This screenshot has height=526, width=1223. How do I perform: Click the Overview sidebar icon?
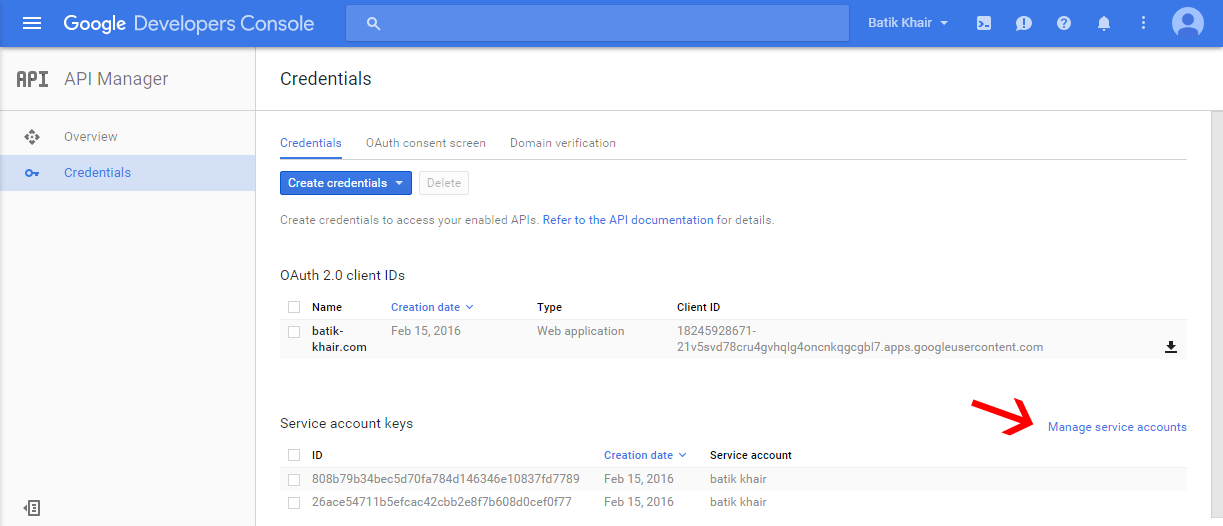click(32, 137)
